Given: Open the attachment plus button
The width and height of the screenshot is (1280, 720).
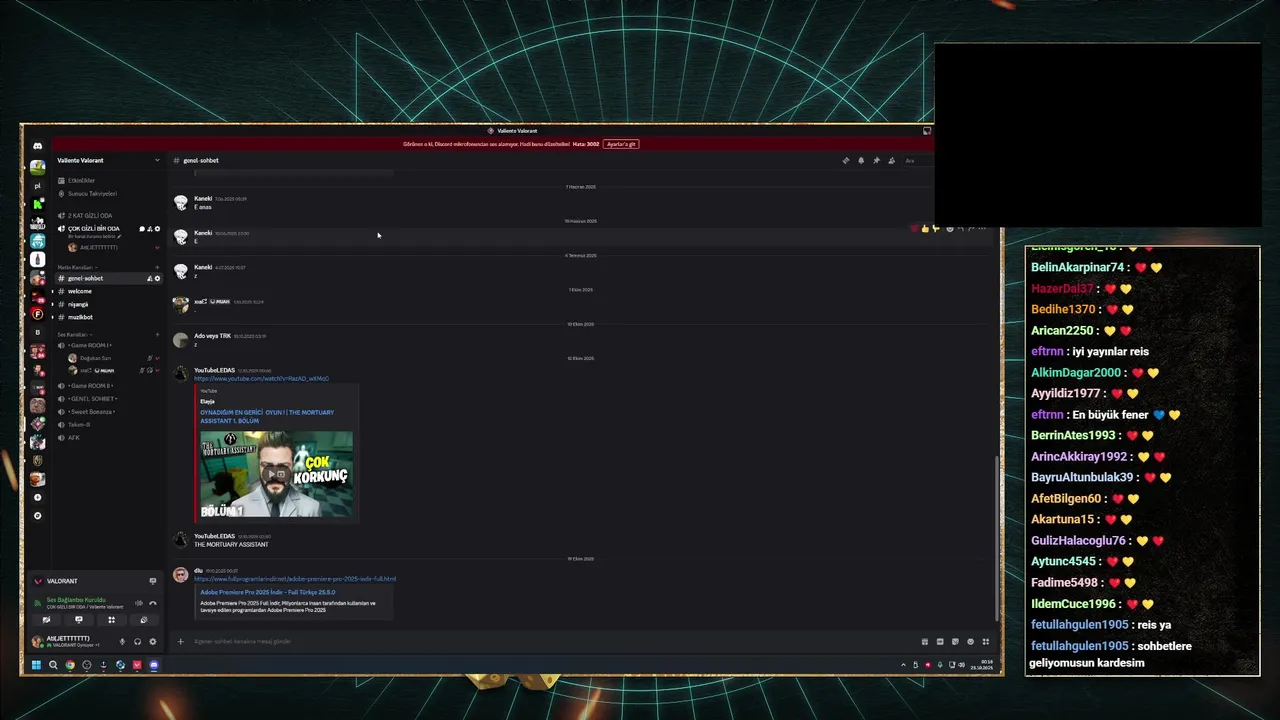Looking at the screenshot, I should (181, 641).
